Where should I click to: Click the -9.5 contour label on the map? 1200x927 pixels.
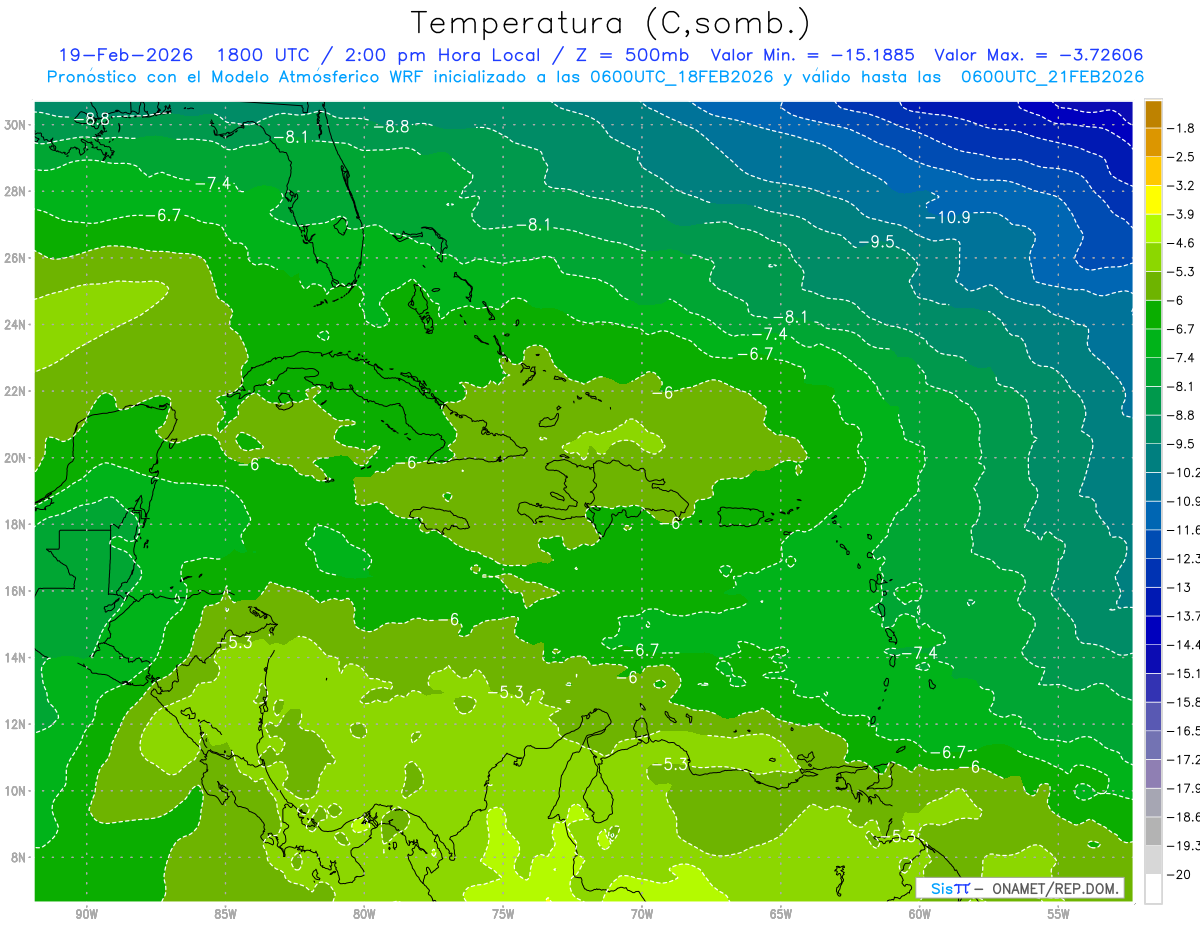pyautogui.click(x=876, y=242)
